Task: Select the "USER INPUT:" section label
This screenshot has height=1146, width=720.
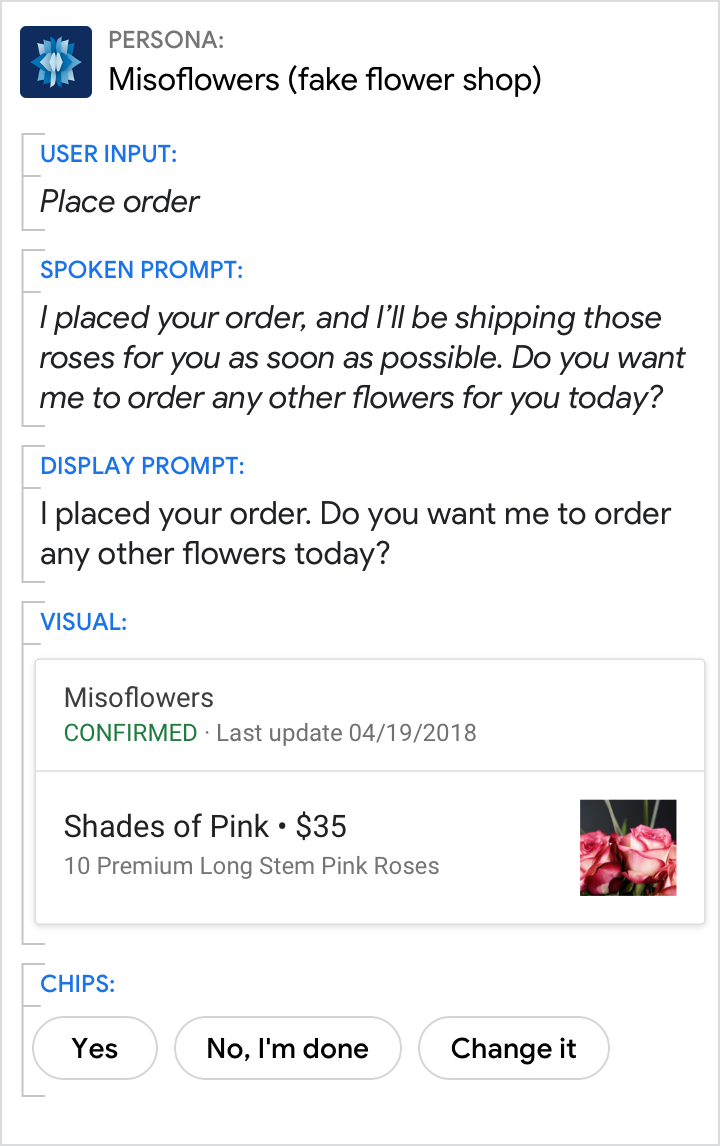Action: pos(108,154)
